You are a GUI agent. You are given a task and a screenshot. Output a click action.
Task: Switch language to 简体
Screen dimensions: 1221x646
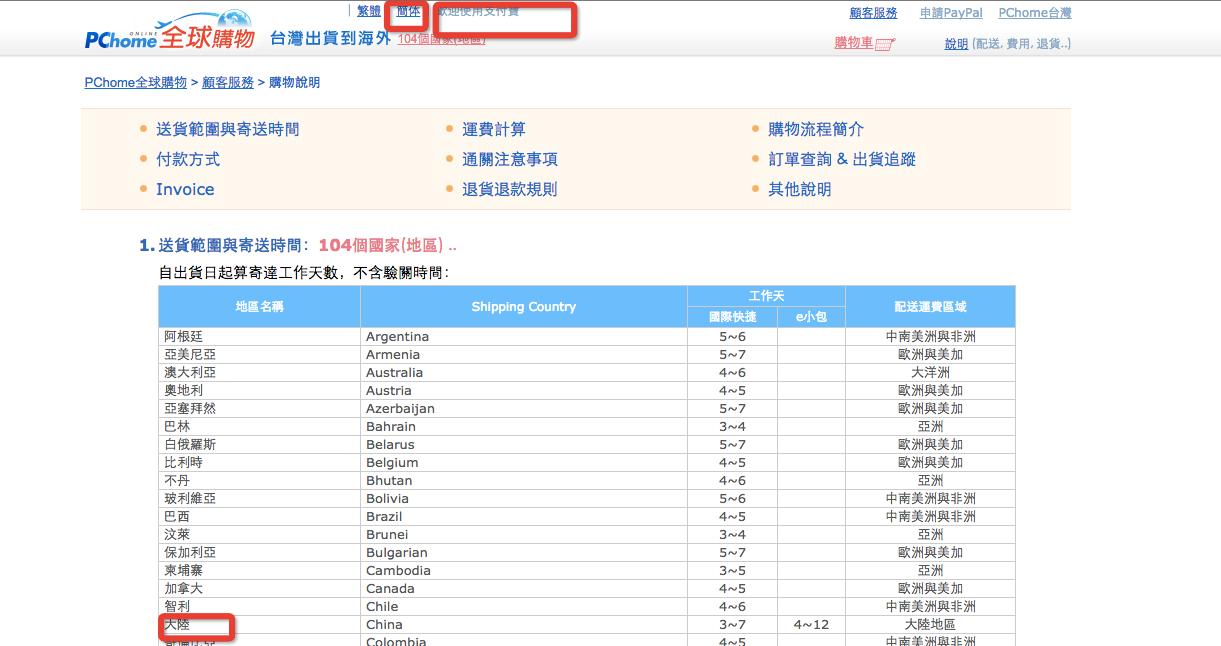click(408, 11)
